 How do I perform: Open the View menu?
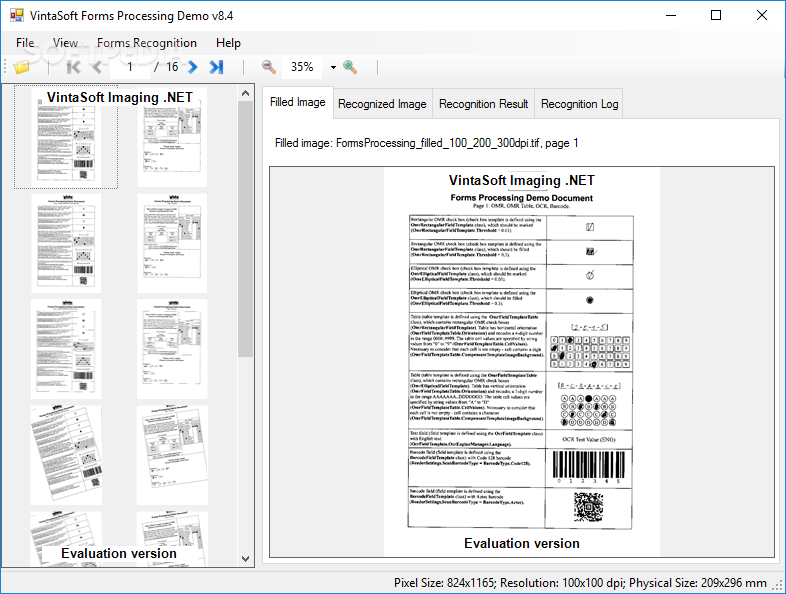65,43
